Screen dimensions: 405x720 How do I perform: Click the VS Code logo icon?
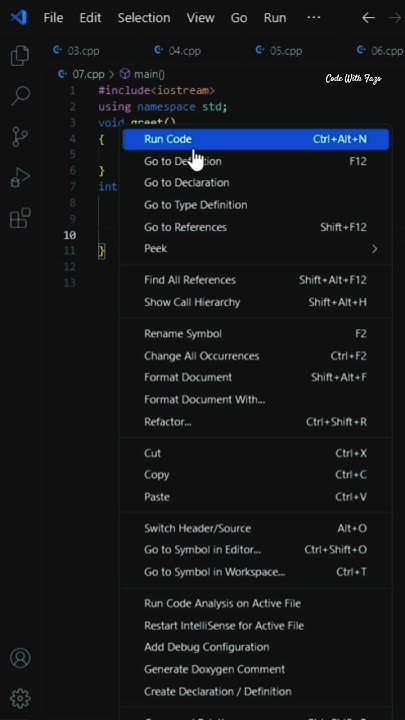[x=19, y=17]
